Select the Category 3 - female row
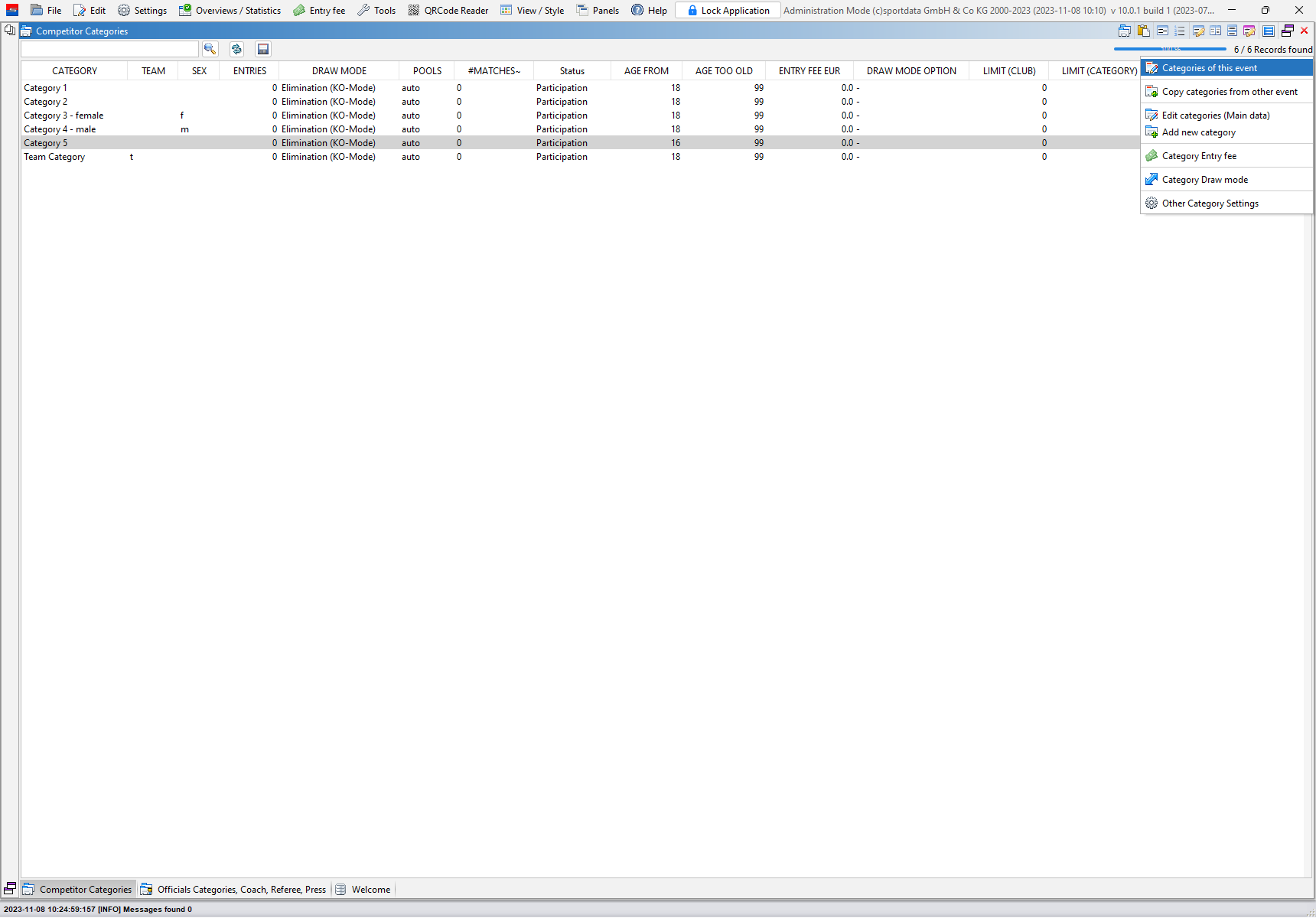 (x=580, y=116)
